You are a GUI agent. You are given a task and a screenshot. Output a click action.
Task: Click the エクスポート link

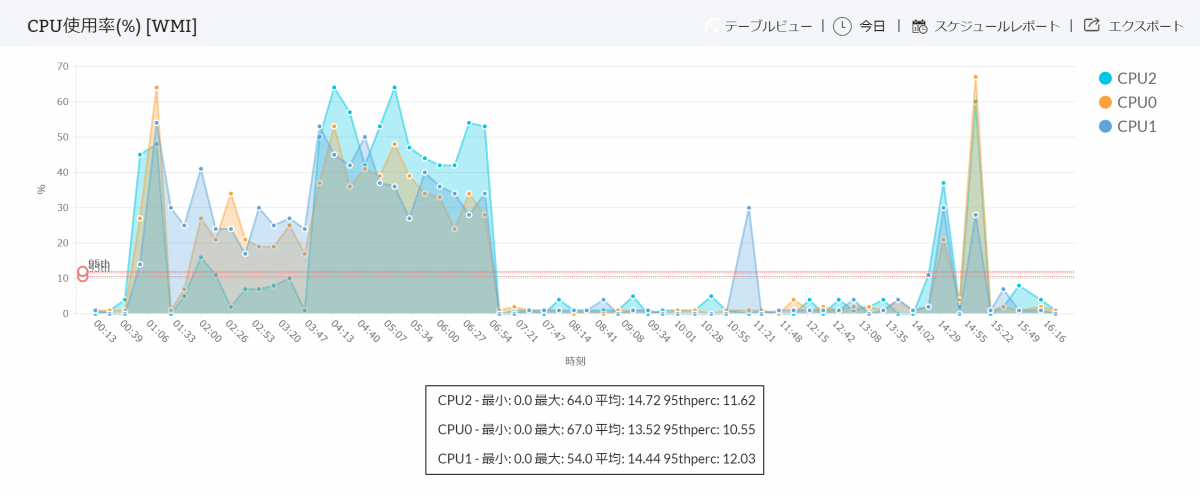click(1146, 26)
